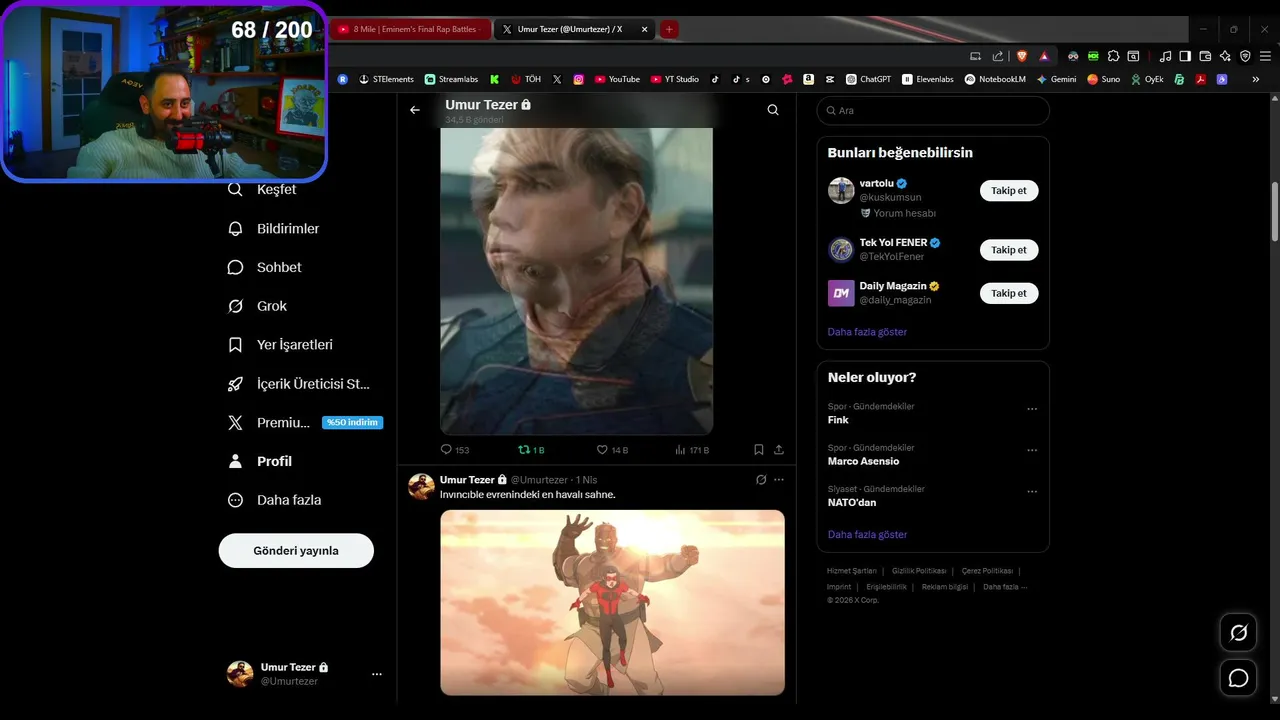This screenshot has height=720, width=1280.
Task: Follow Tek Yol FENER with Takip et
Action: tap(1009, 250)
